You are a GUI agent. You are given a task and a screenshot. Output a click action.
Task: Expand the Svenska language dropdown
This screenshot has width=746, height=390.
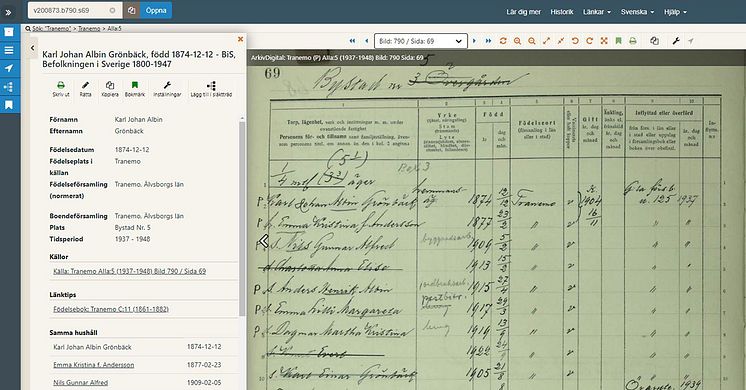click(x=637, y=12)
